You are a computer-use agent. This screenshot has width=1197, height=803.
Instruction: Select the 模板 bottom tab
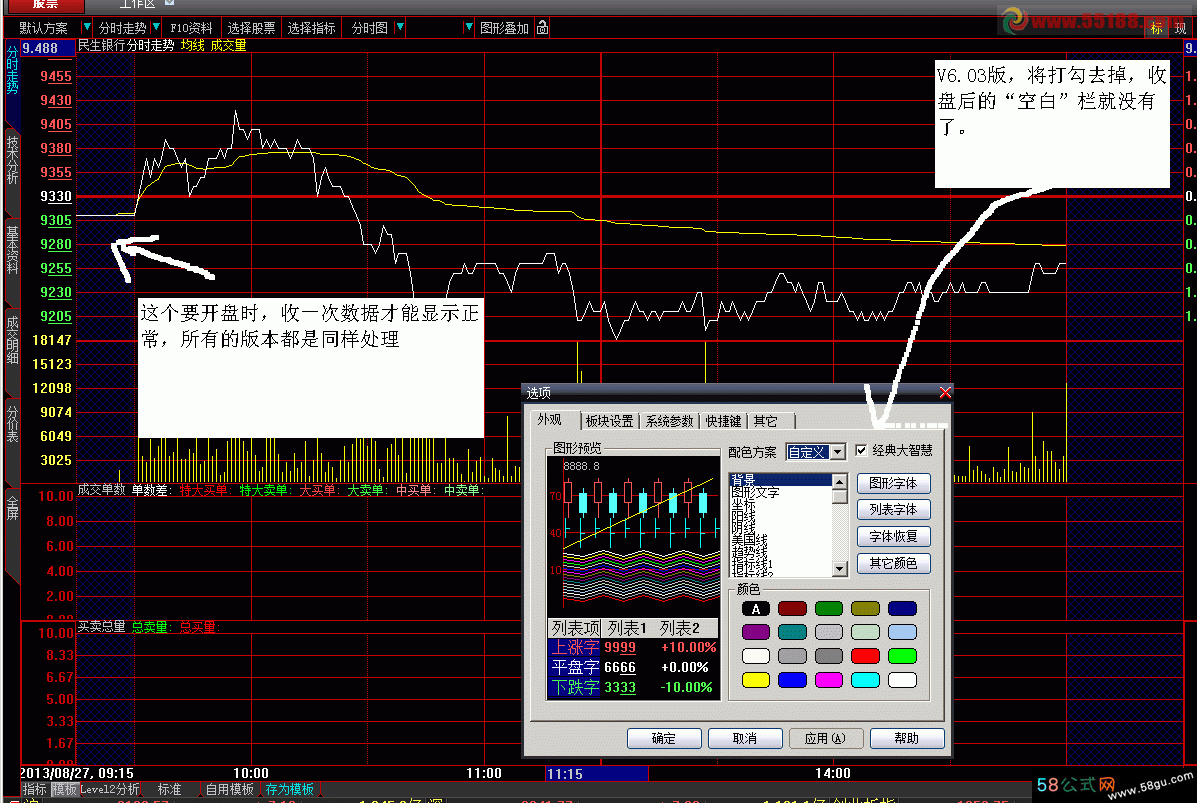tap(64, 789)
